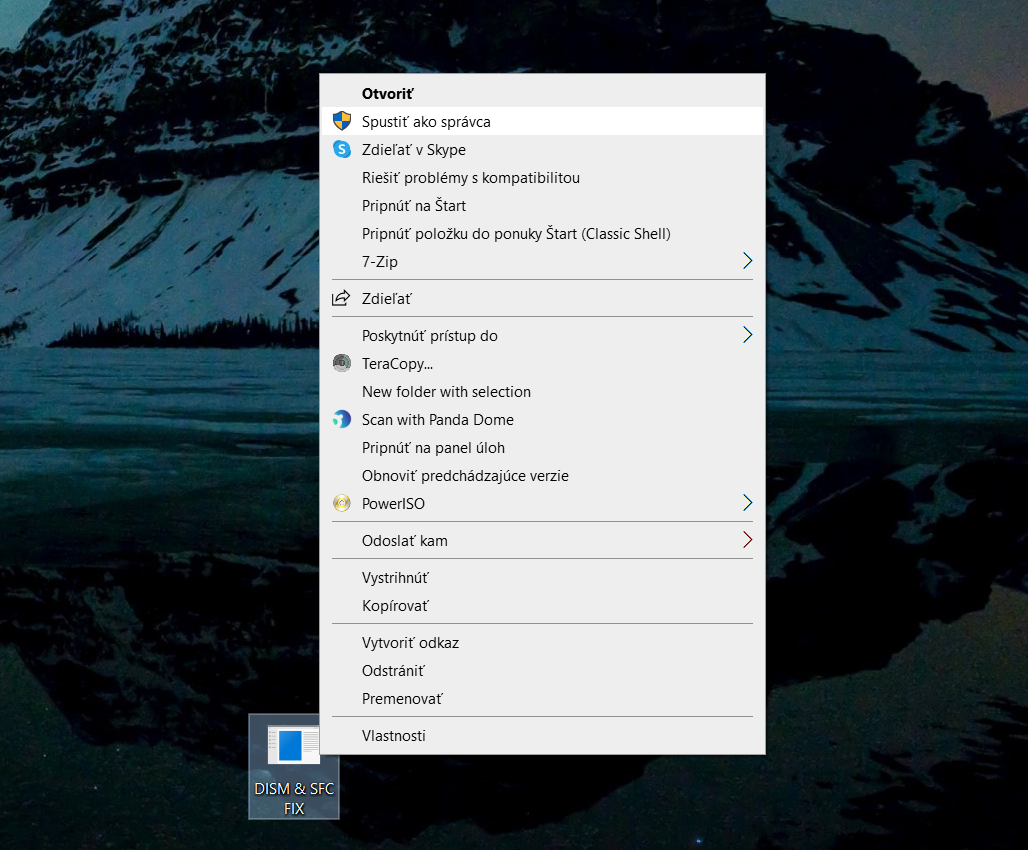Click Kopírovať in the context menu
This screenshot has height=850, width=1028.
tap(395, 606)
